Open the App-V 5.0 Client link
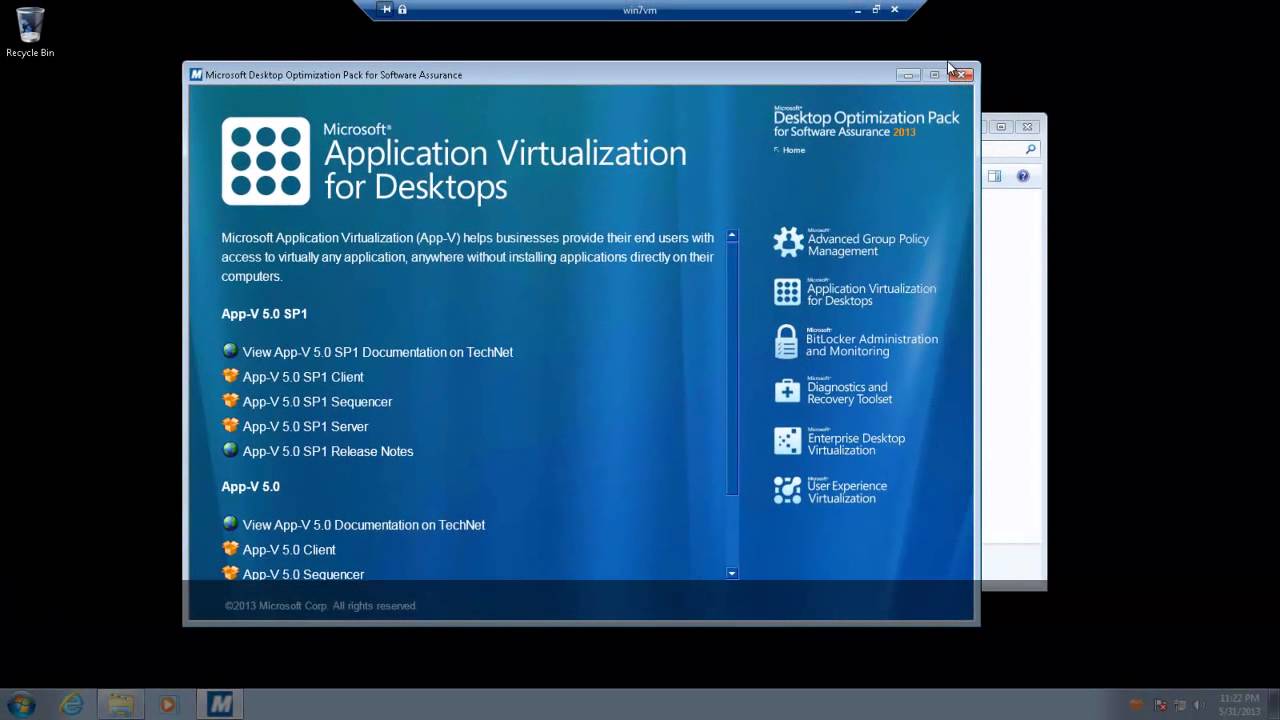Screen dimensions: 1280x720 [x=289, y=550]
